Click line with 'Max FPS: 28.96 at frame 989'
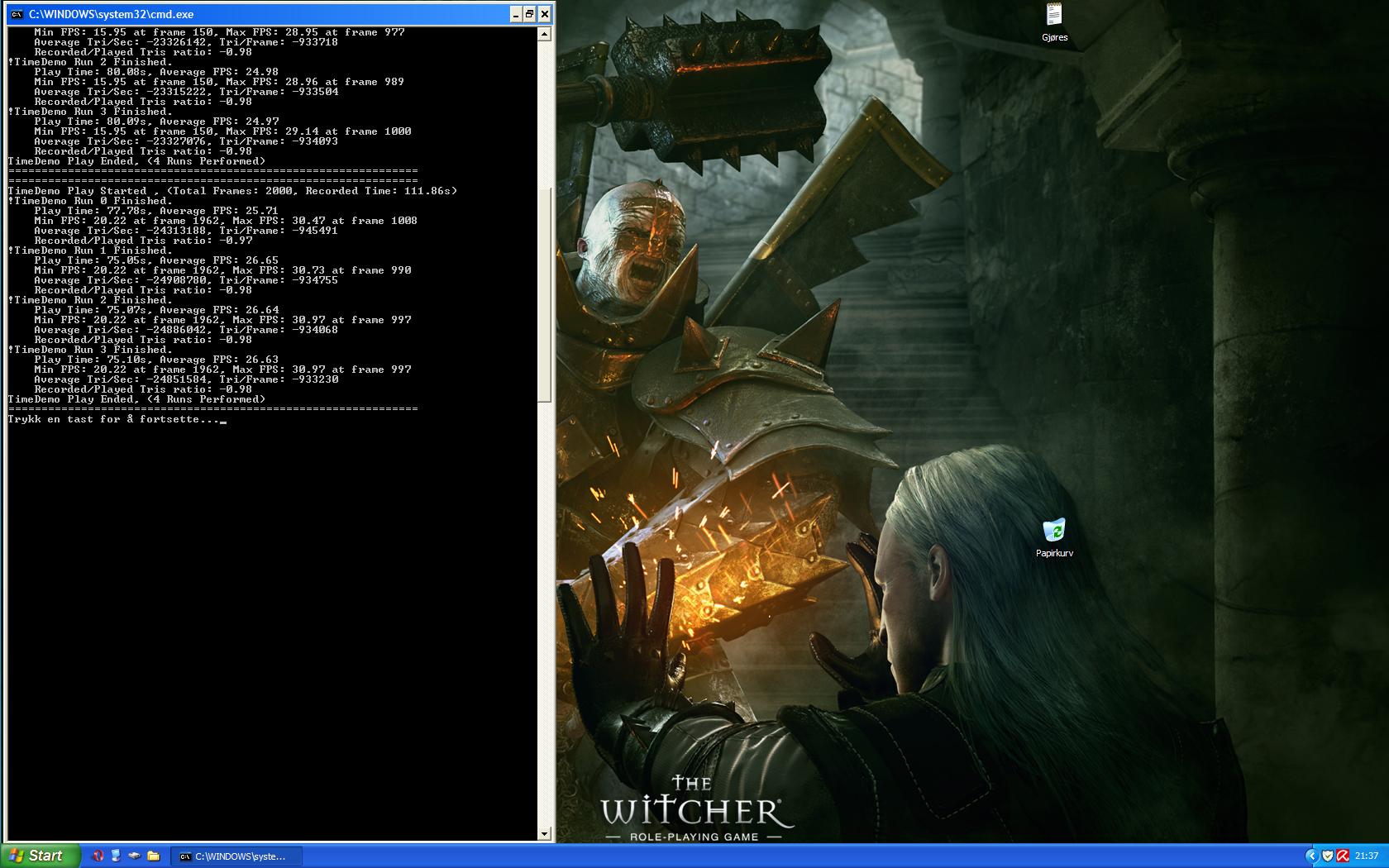This screenshot has width=1389, height=868. 219,82
